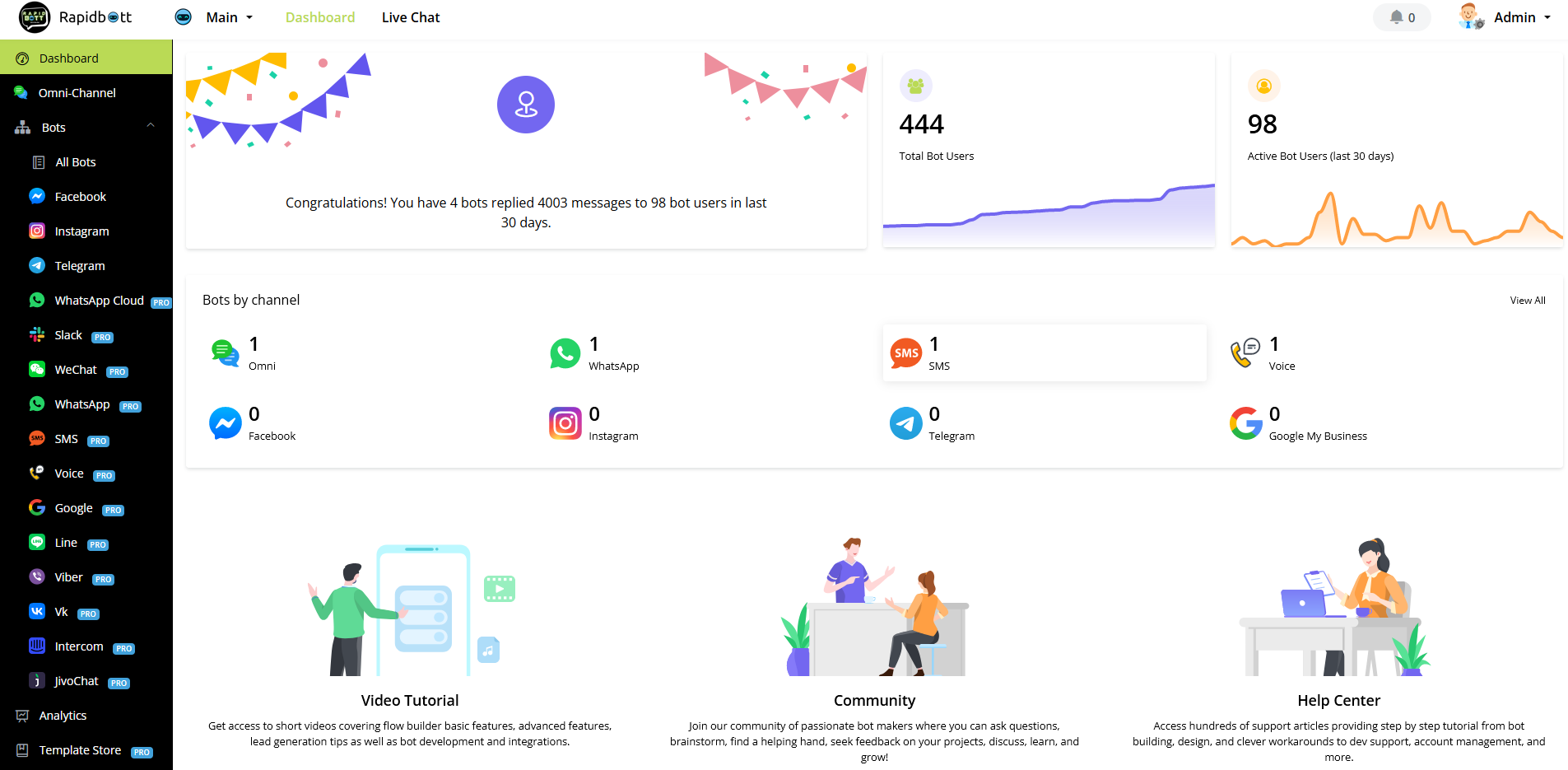Open the Community section
Image resolution: width=1568 pixels, height=770 pixels.
coord(874,701)
